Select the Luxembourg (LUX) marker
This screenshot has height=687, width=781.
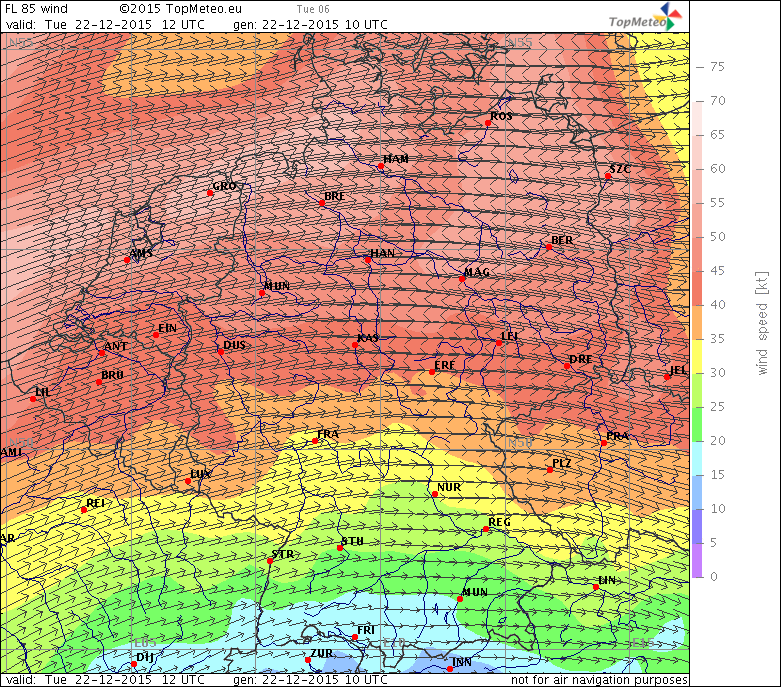pos(188,481)
